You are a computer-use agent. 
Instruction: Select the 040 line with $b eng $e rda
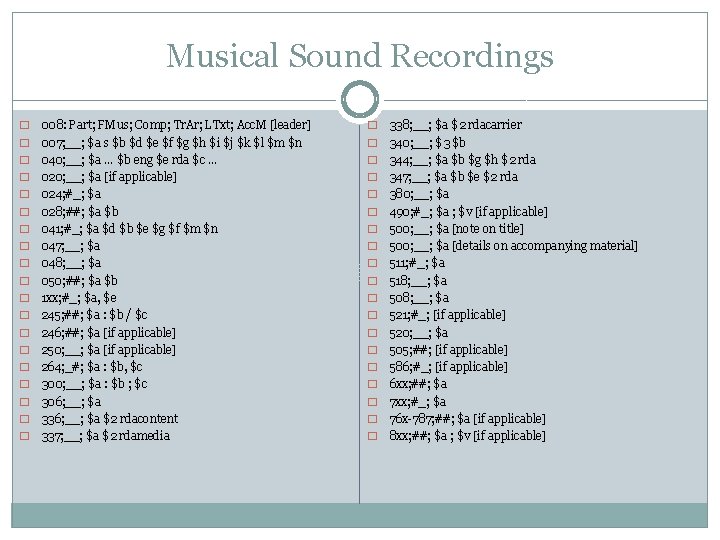point(129,160)
